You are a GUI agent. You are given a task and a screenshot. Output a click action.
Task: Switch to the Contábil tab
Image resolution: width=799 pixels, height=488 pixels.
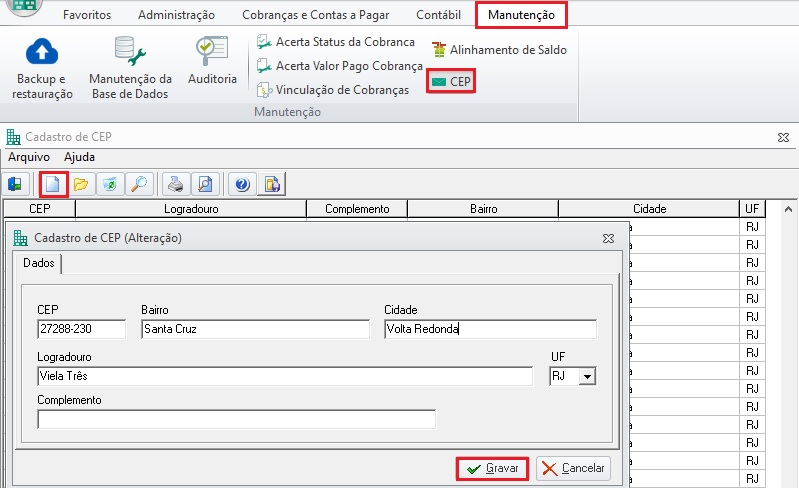pyautogui.click(x=438, y=15)
